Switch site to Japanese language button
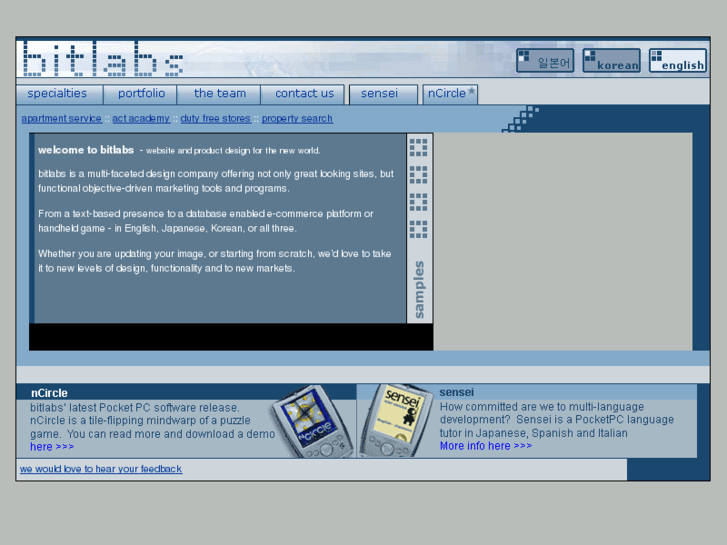 coord(545,61)
